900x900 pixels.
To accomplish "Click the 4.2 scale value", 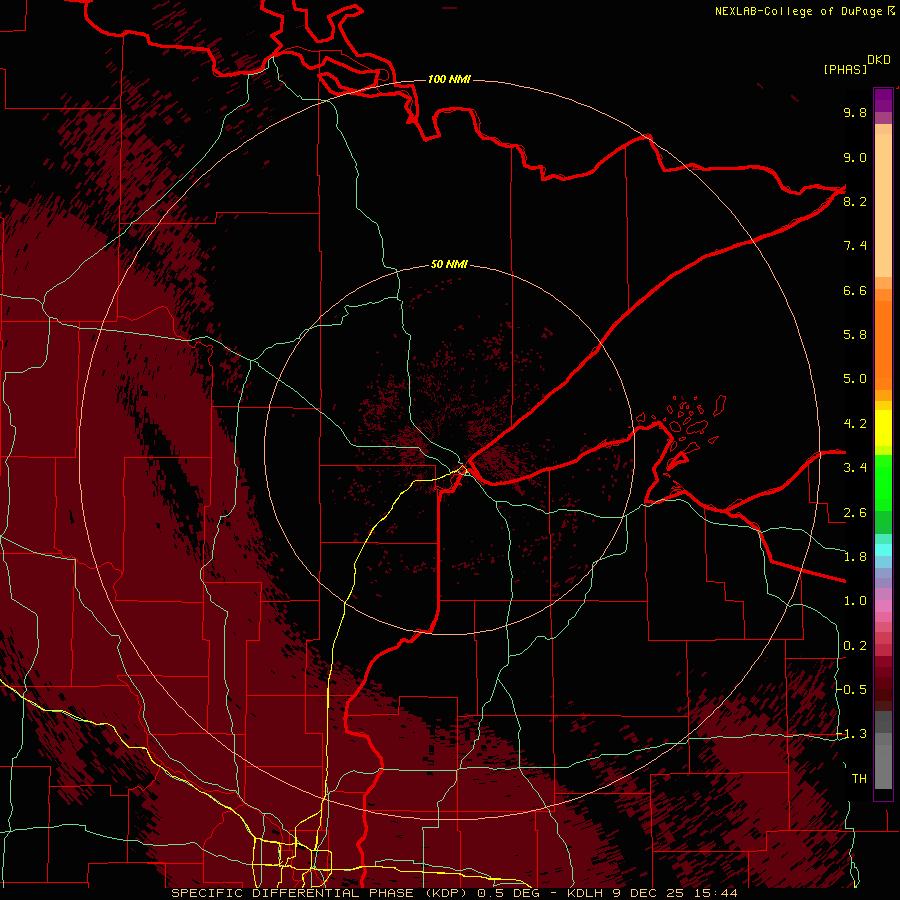I will point(855,424).
